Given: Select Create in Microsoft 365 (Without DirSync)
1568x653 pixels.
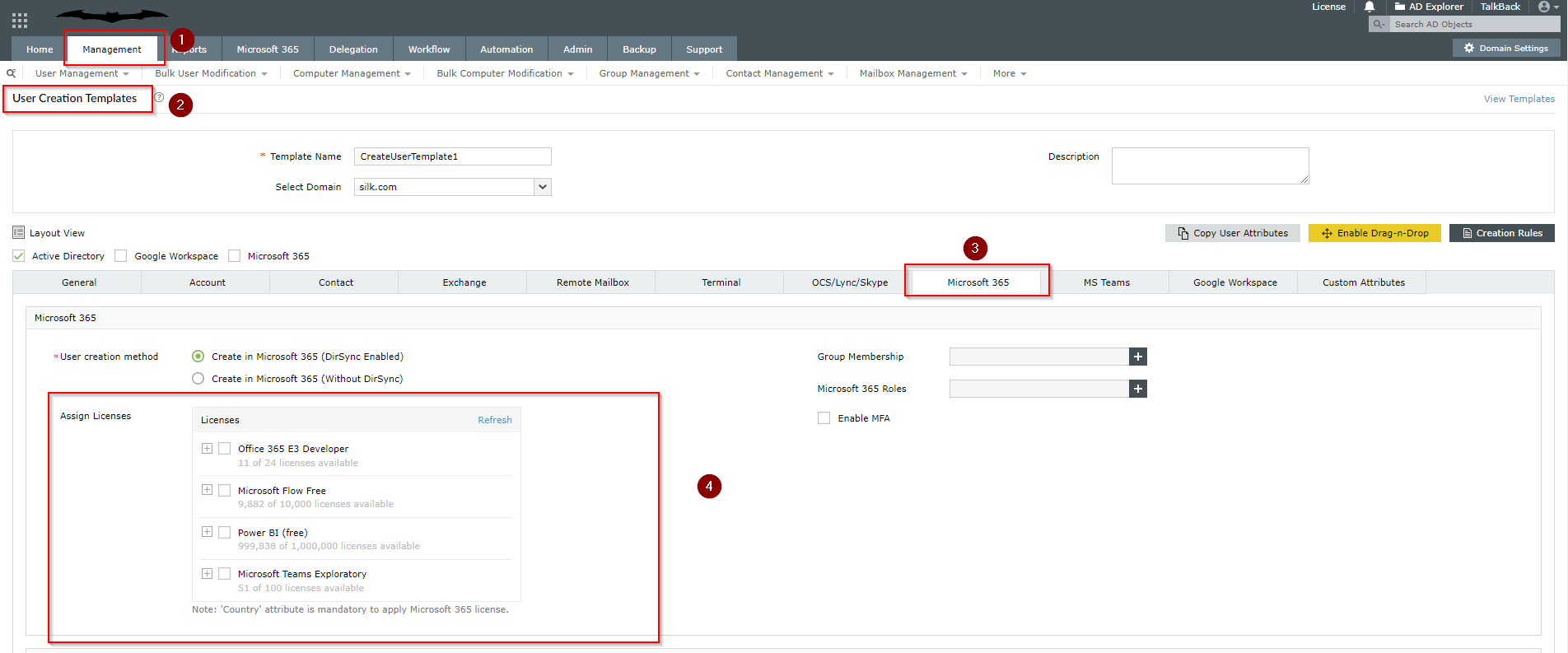Looking at the screenshot, I should [198, 379].
